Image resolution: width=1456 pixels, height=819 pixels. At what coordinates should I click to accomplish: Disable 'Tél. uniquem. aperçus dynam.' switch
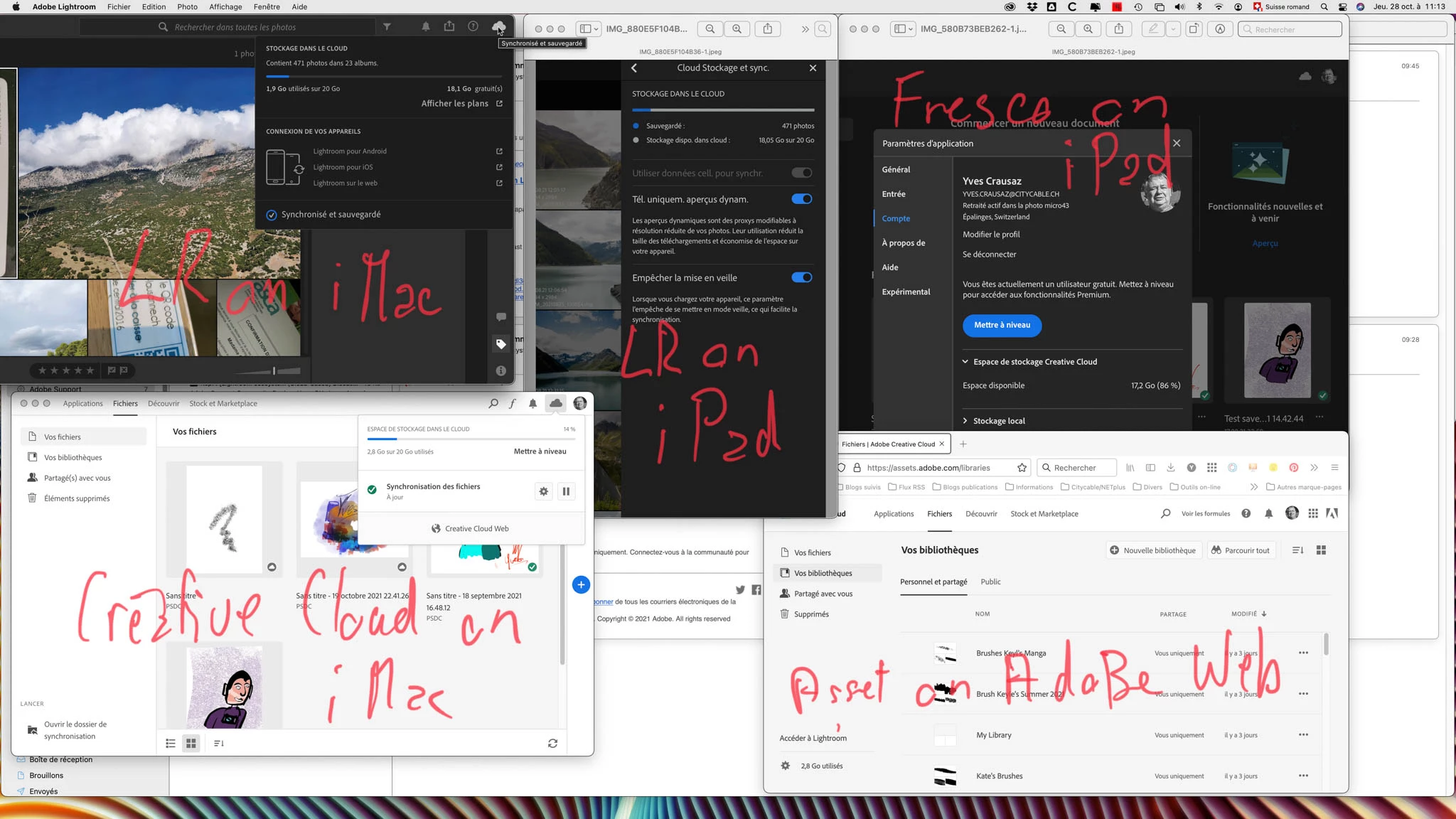(x=801, y=199)
